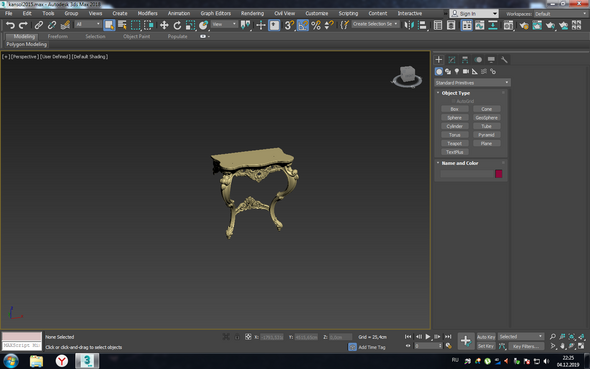Activate the Select Object tool
This screenshot has height=369, width=590.
tap(109, 25)
